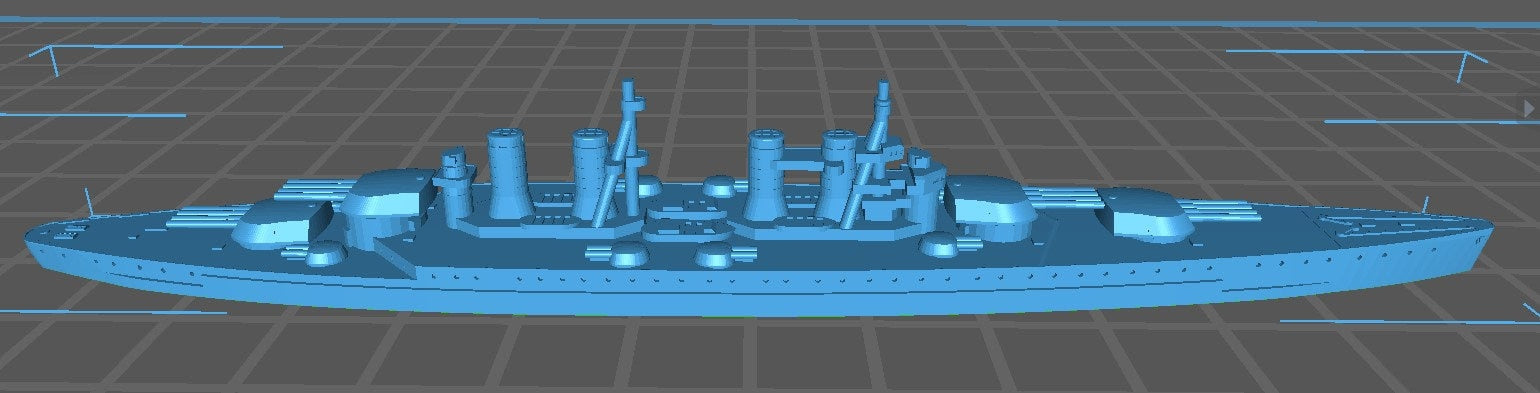The image size is (1540, 393).
Task: Expand the side panel arrow at right edge
Action: pyautogui.click(x=1530, y=107)
